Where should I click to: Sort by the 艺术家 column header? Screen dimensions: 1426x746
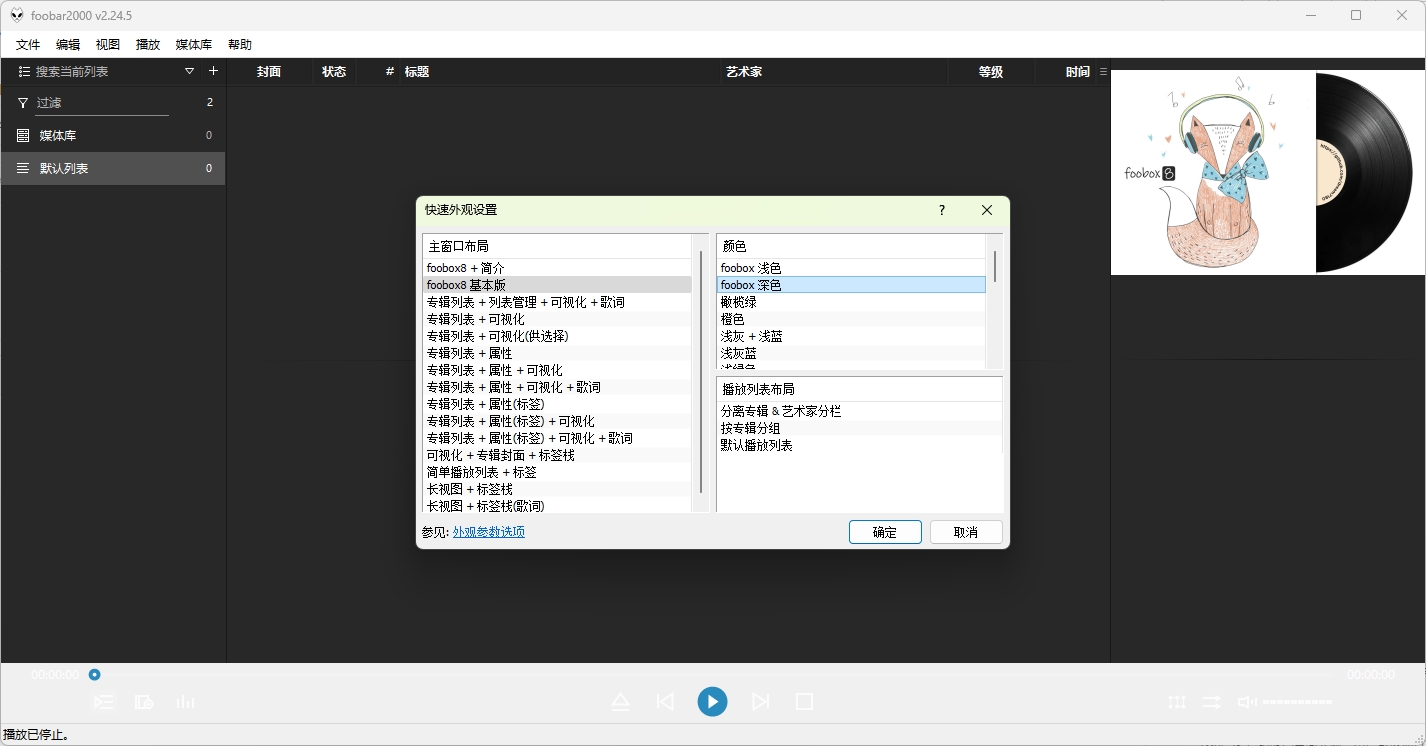[835, 72]
